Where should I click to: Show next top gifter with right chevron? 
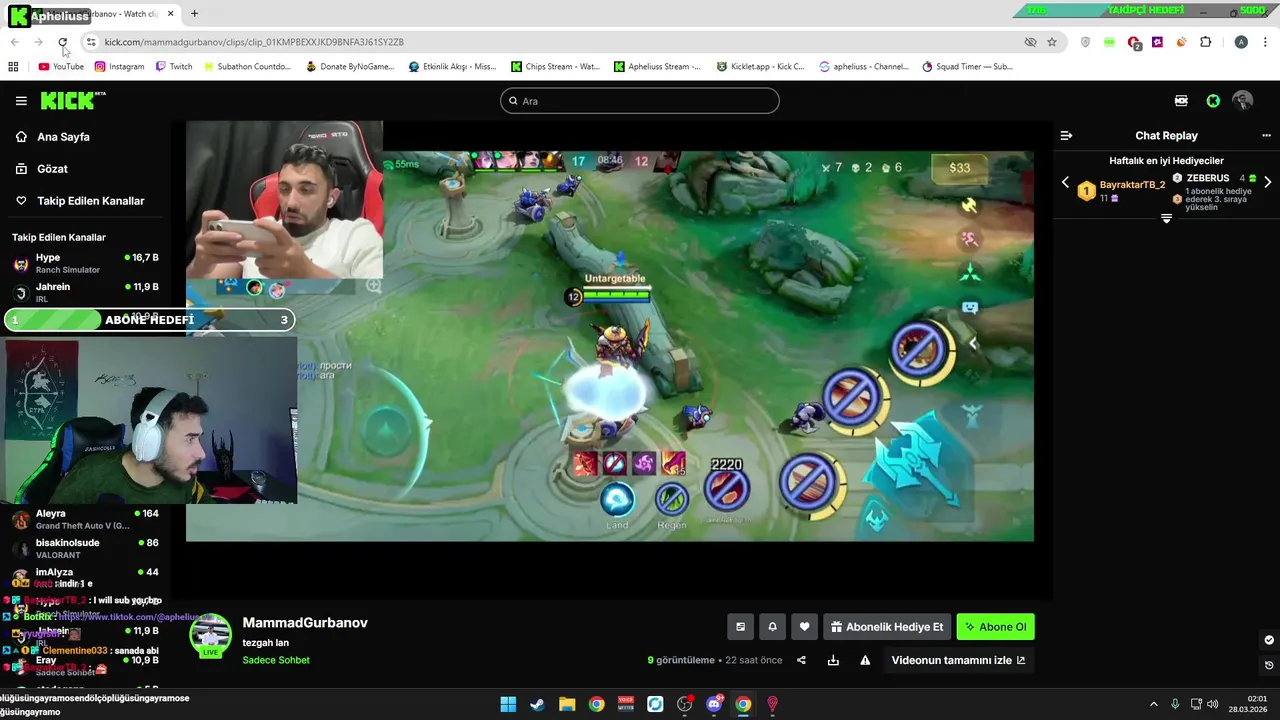click(x=1268, y=183)
